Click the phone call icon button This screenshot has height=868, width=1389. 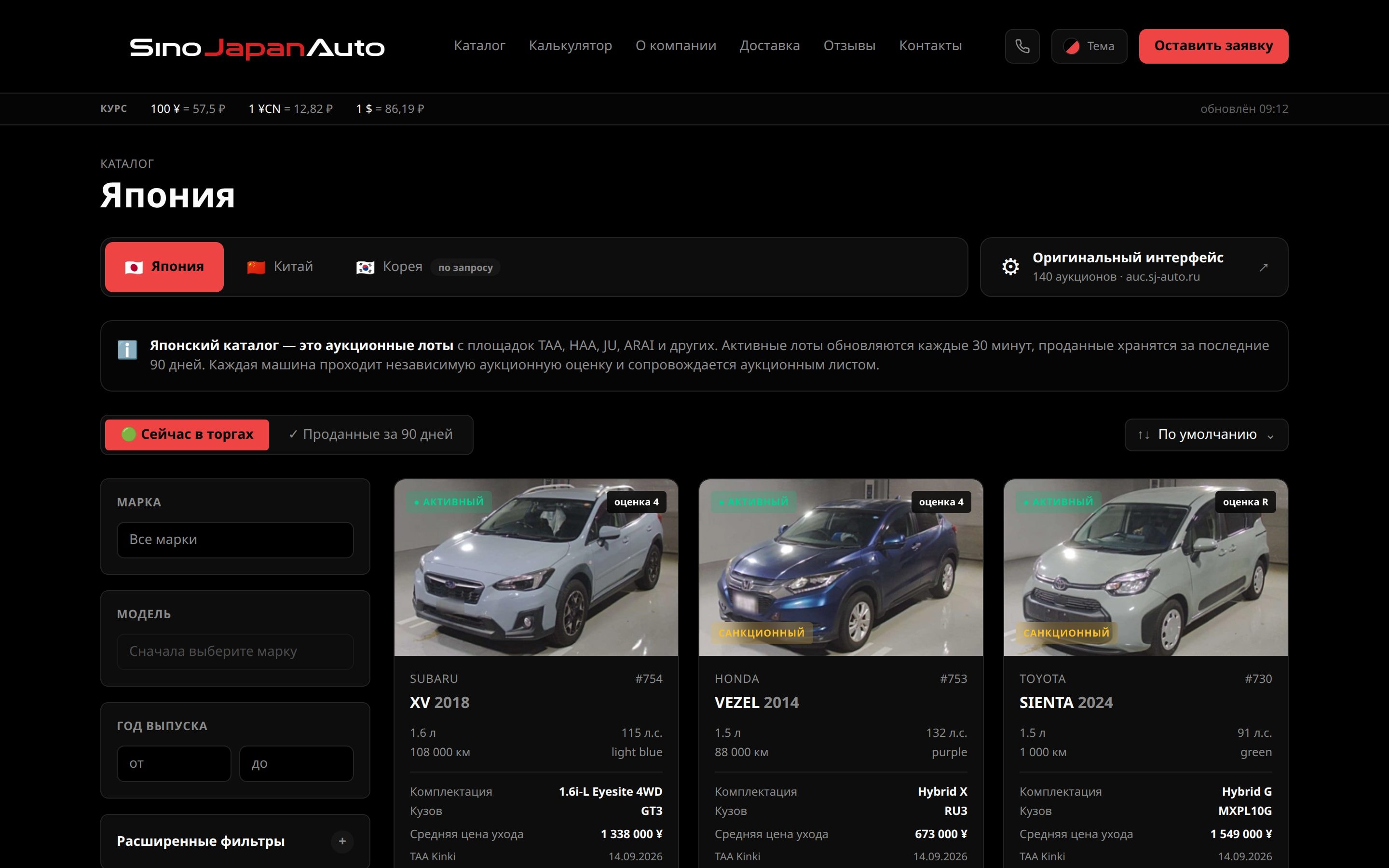point(1022,46)
